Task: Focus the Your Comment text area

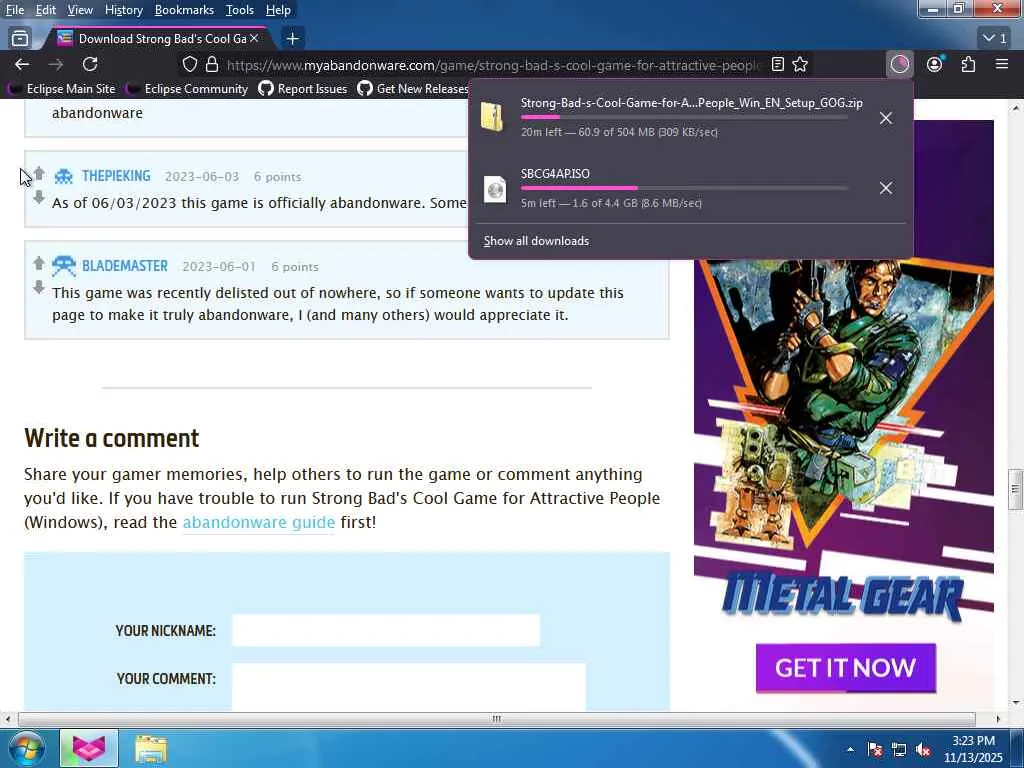Action: tap(409, 687)
